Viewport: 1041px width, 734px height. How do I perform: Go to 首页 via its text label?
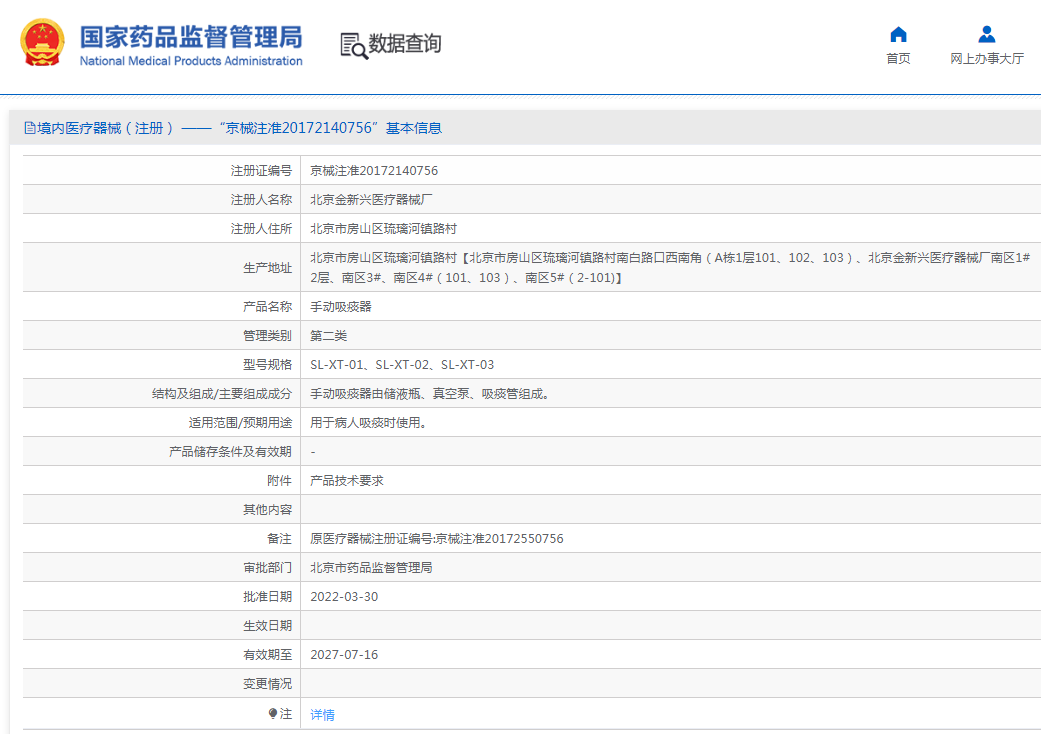(x=898, y=59)
